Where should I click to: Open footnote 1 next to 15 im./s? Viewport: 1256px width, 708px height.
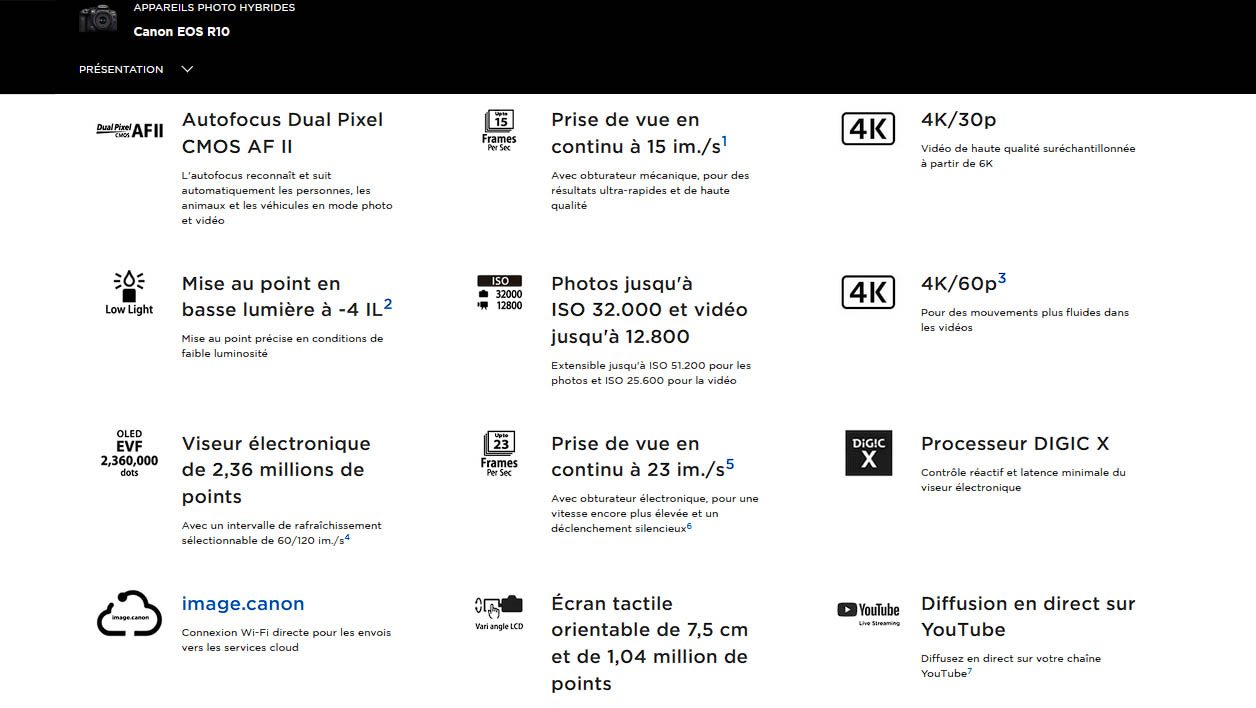724,141
